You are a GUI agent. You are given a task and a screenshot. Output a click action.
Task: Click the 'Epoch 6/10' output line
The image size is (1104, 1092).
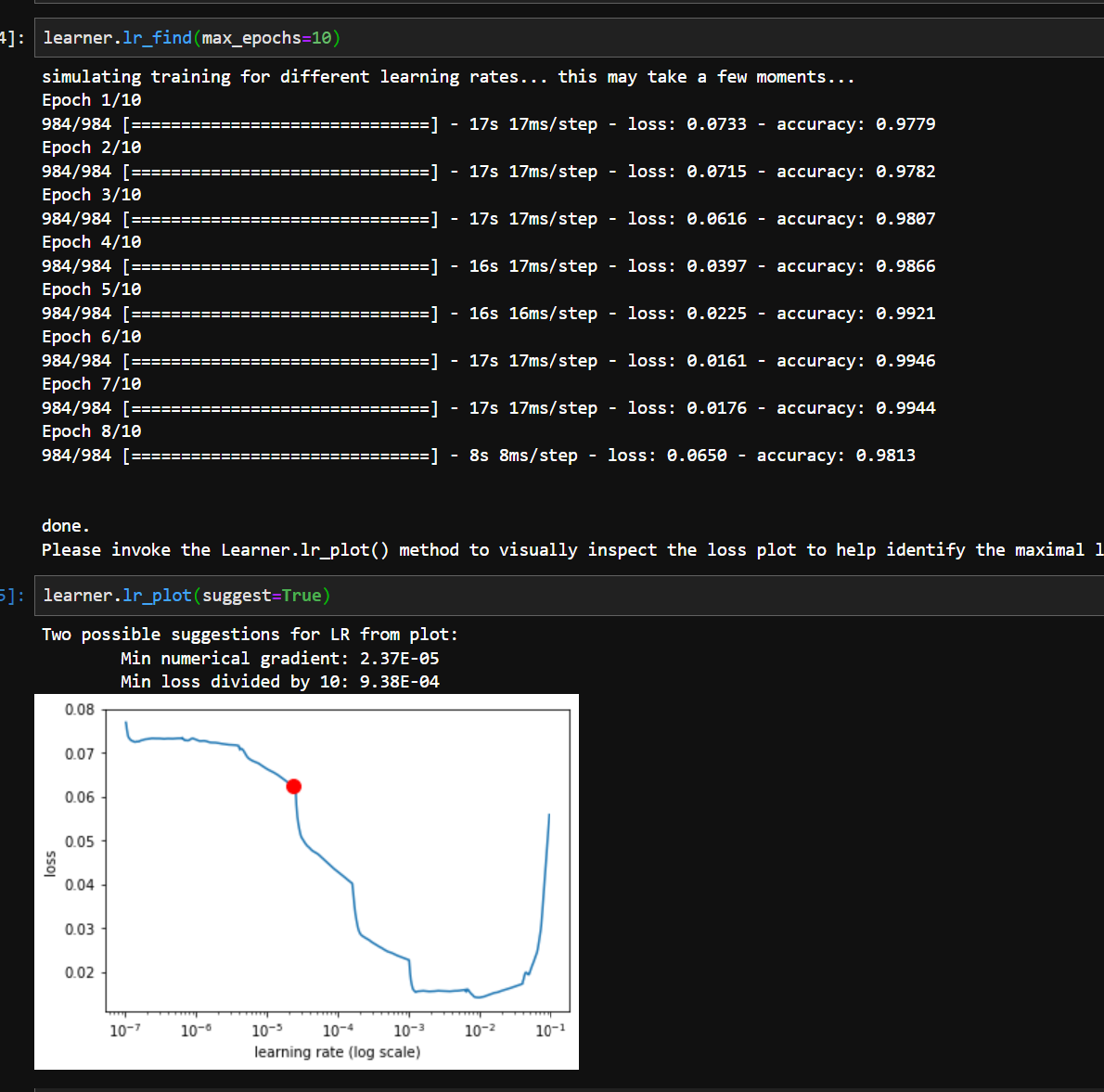92,337
